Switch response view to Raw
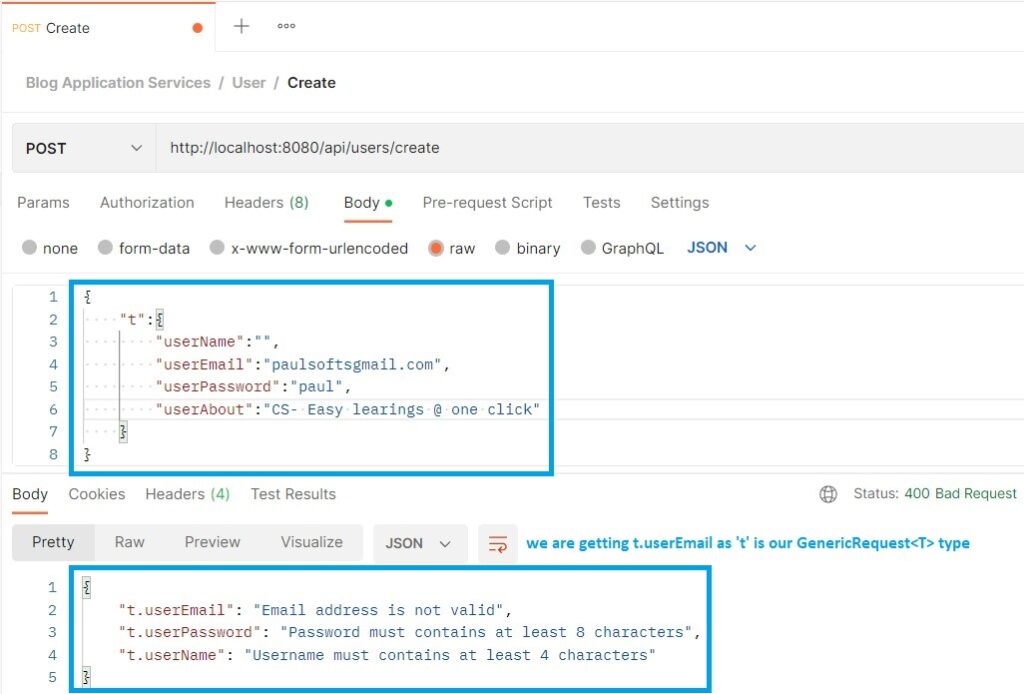This screenshot has width=1024, height=694. point(129,542)
